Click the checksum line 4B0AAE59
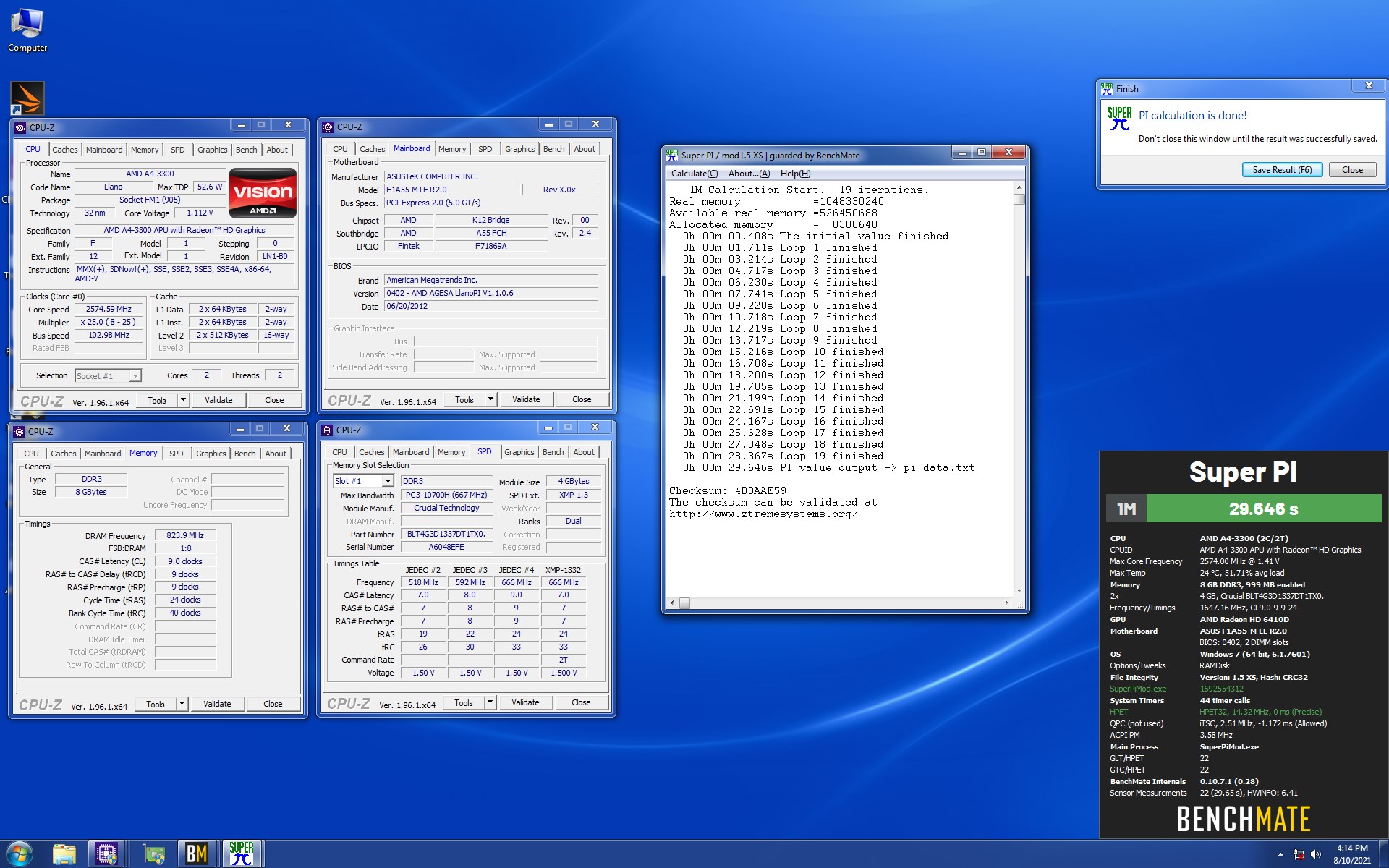Image resolution: width=1389 pixels, height=868 pixels. (x=728, y=490)
